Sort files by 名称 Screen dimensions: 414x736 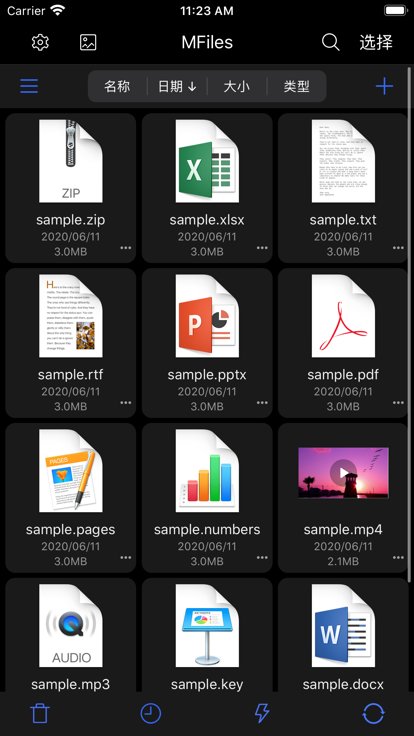tap(117, 86)
